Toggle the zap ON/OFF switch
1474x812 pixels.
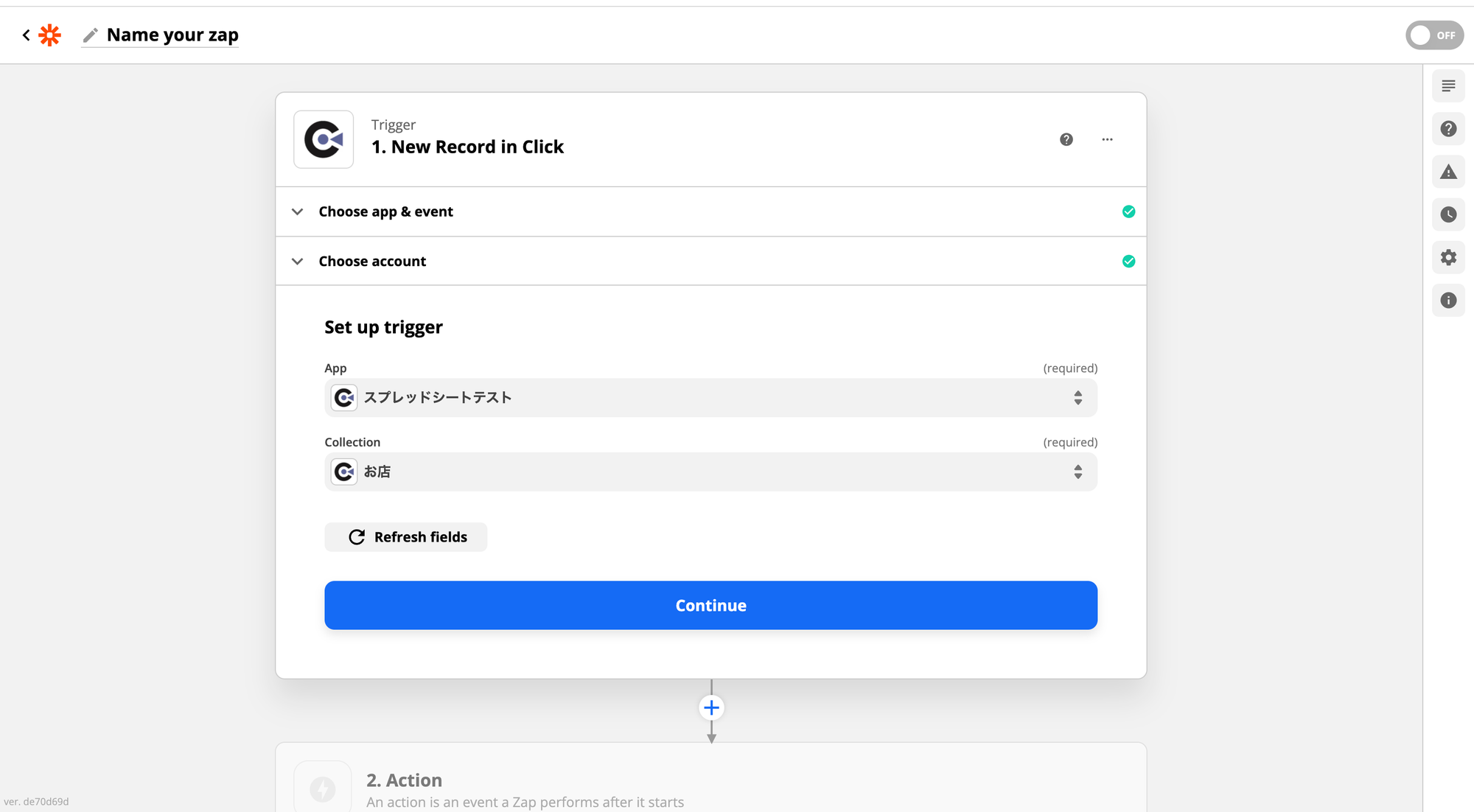(1434, 35)
